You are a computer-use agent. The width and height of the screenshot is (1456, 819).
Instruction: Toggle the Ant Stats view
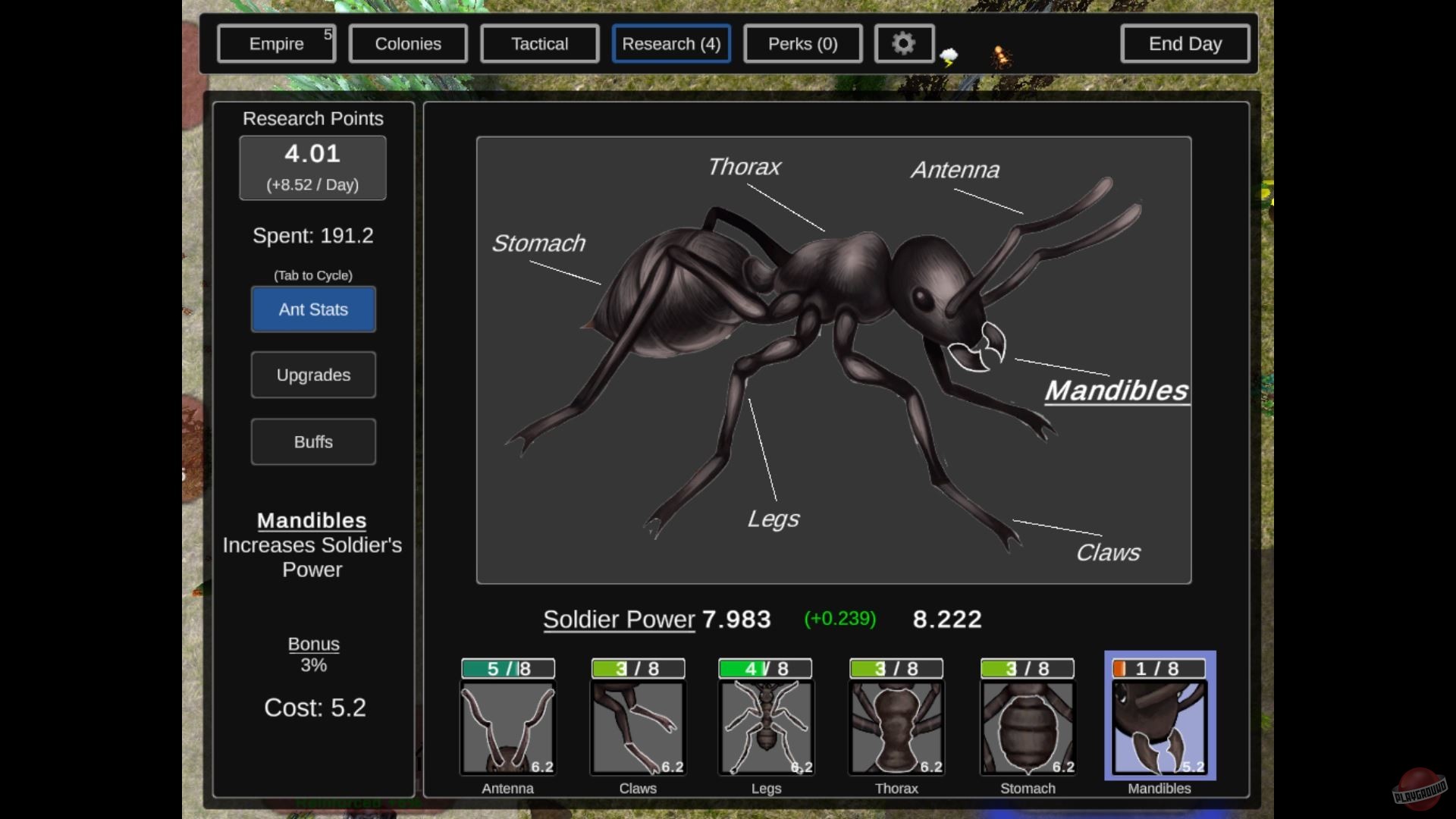(313, 309)
